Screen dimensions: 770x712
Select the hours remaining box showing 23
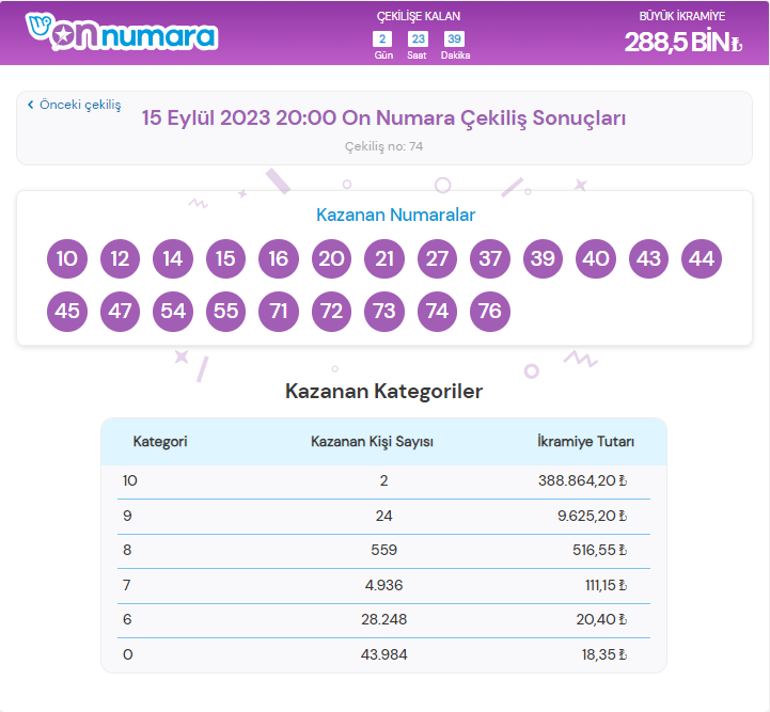click(418, 39)
